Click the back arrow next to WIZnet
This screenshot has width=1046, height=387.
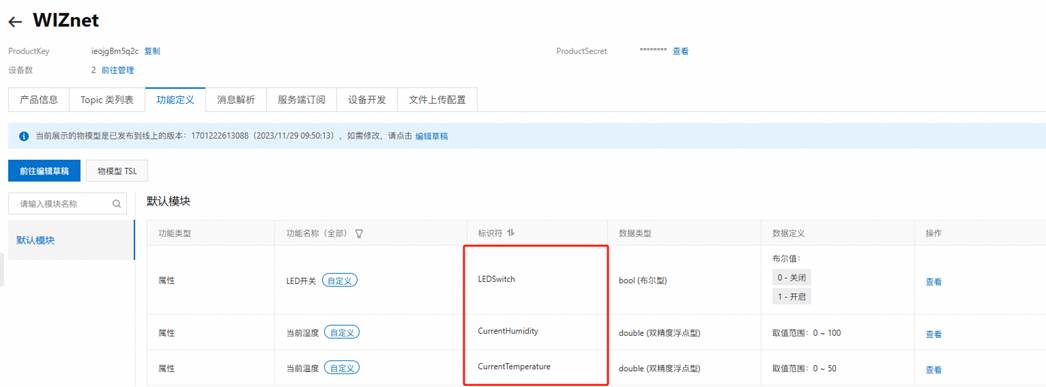[x=15, y=22]
